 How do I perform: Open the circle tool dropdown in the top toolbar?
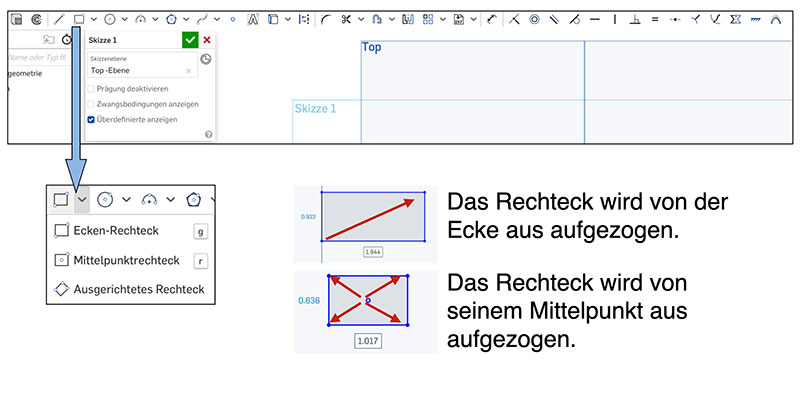[x=123, y=19]
